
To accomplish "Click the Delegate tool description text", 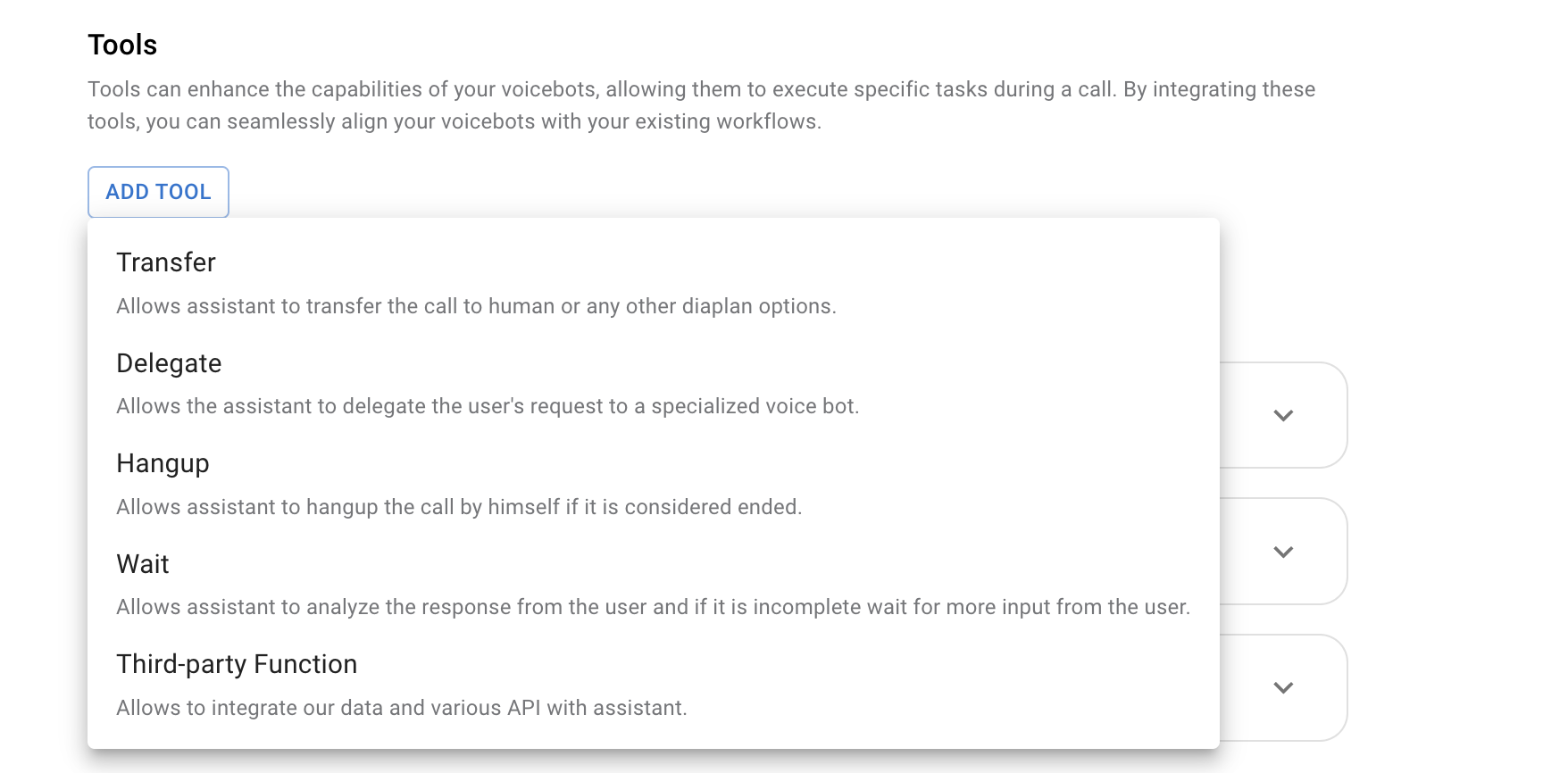I will tap(488, 406).
